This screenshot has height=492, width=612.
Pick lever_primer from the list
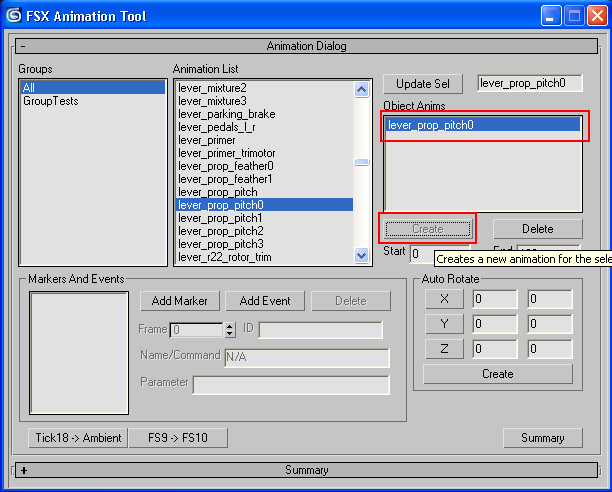point(265,140)
